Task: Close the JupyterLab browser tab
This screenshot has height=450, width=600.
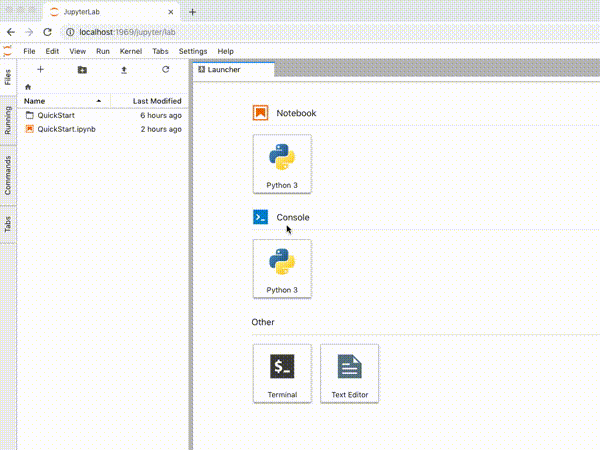Action: (171, 12)
